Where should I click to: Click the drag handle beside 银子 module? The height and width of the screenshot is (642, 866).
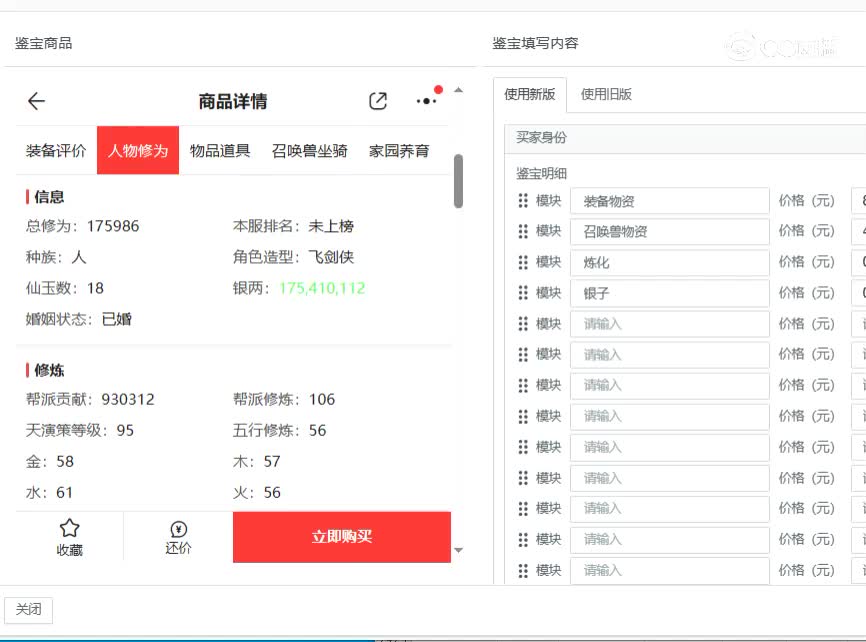pyautogui.click(x=521, y=293)
